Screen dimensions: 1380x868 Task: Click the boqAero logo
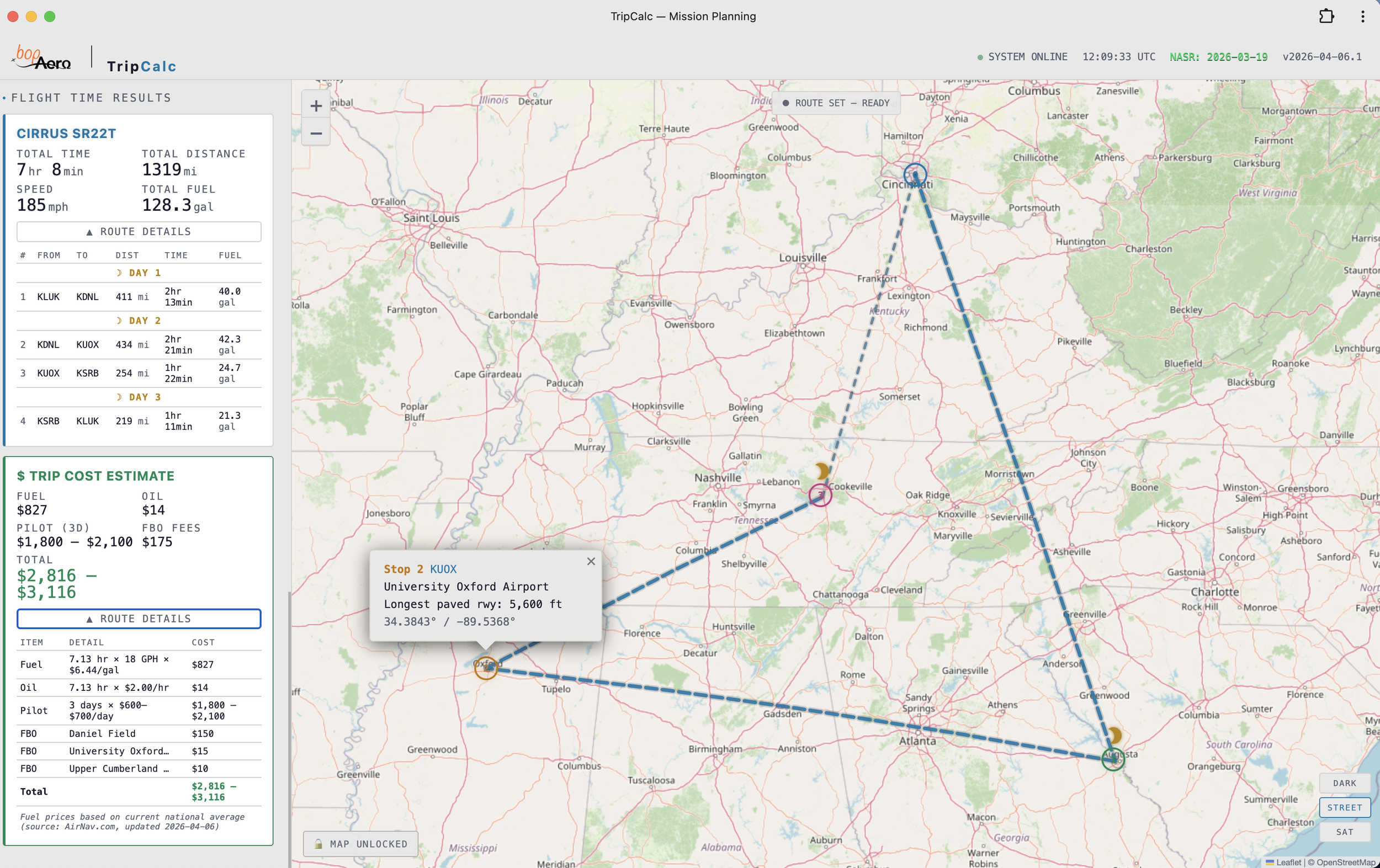pos(43,57)
